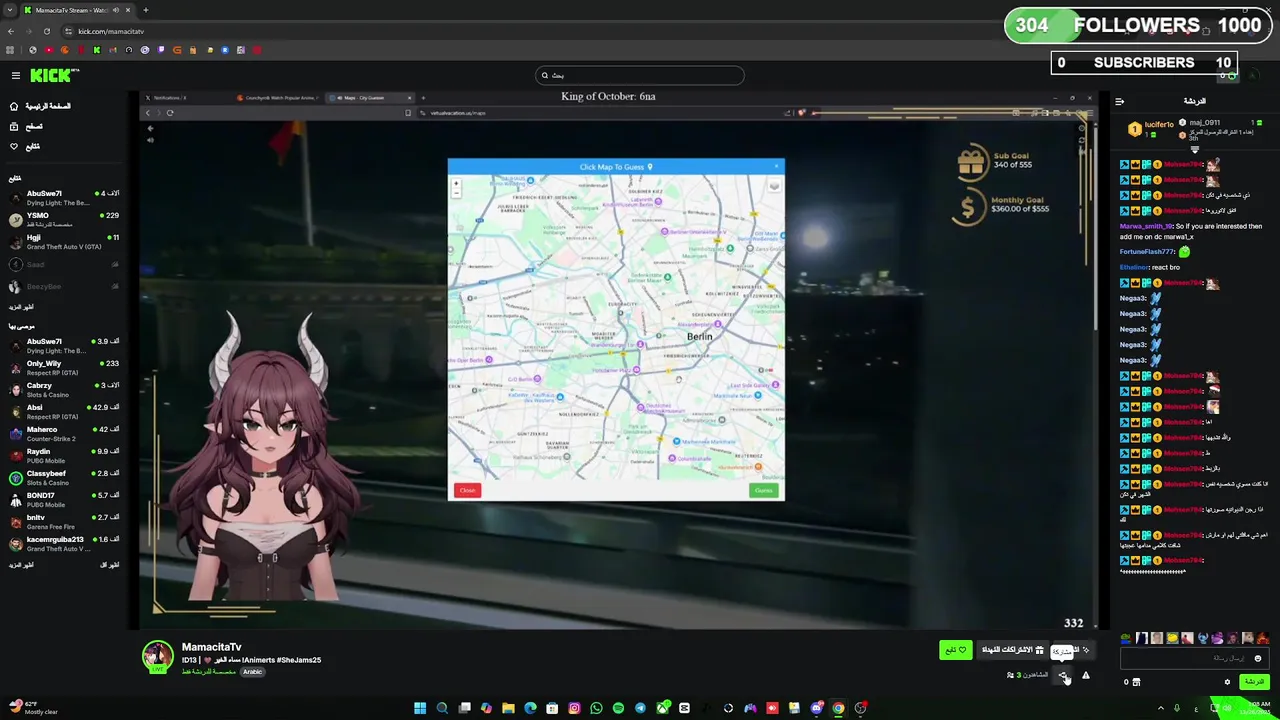1280x720 pixels.
Task: Open the Kick hamburger sidebar menu
Action: pyautogui.click(x=15, y=75)
